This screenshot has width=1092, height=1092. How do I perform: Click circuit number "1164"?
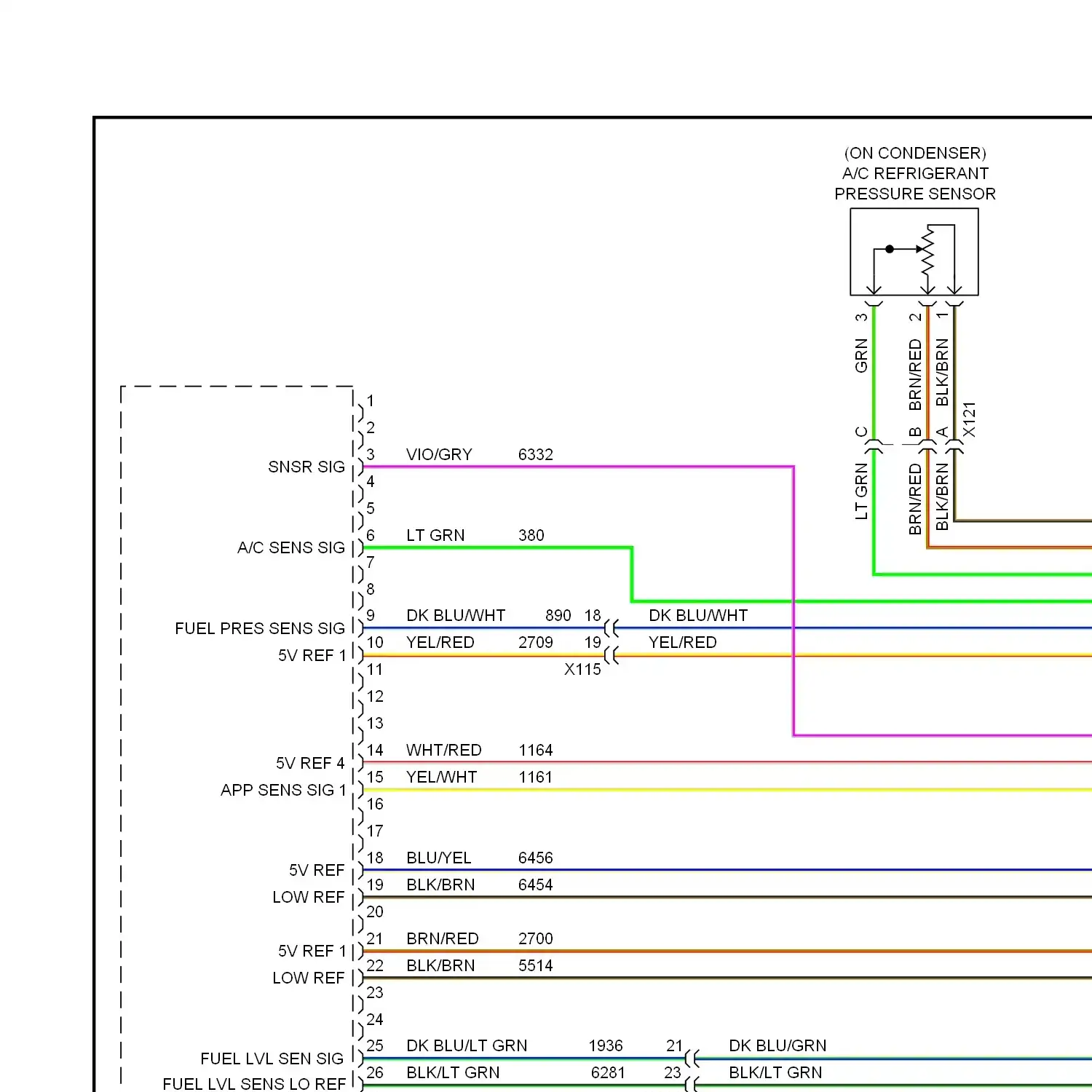(536, 750)
